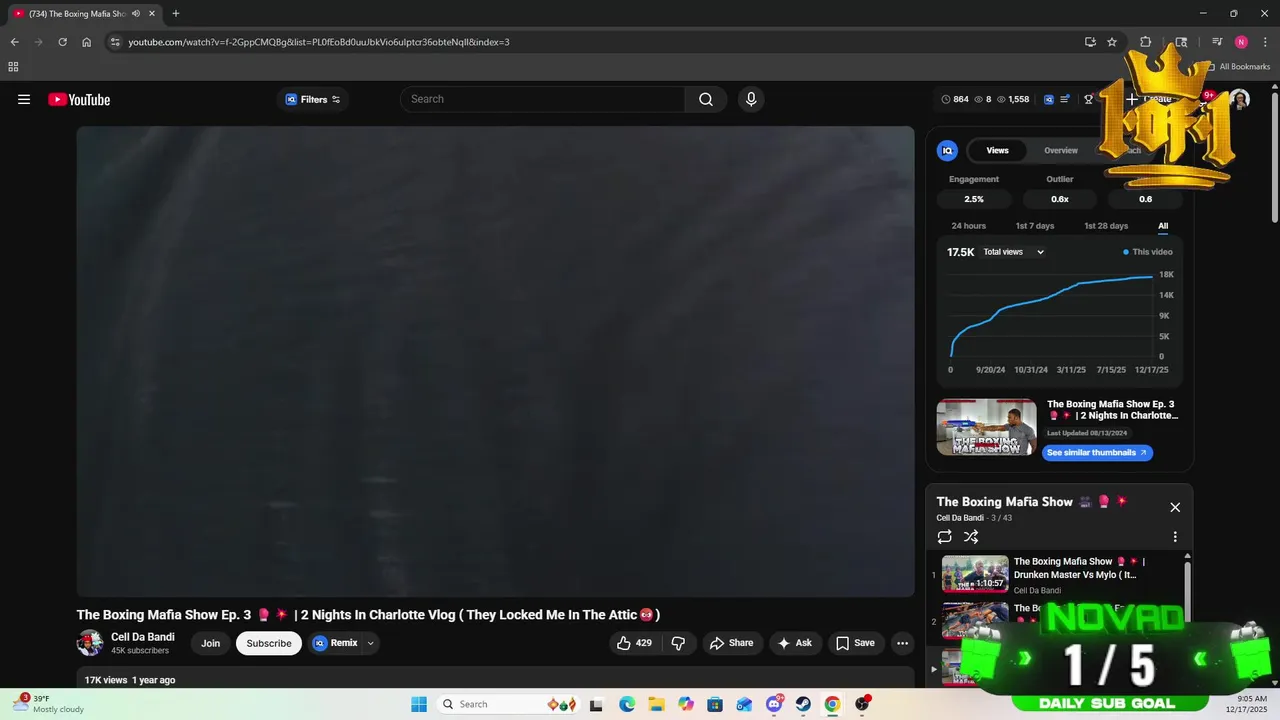Toggle shuffle playlist

point(971,537)
